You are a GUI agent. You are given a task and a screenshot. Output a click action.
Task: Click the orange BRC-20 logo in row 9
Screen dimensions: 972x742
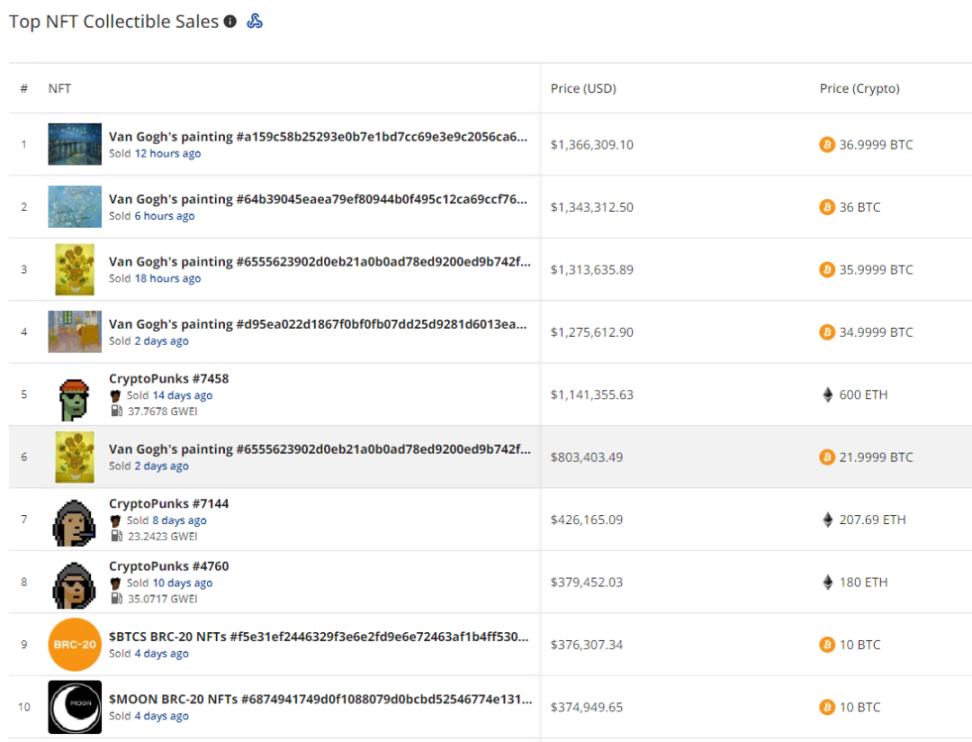coord(75,645)
